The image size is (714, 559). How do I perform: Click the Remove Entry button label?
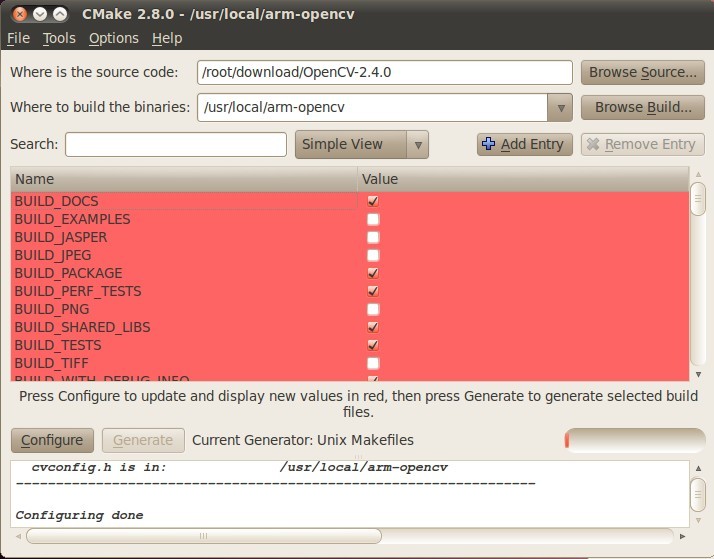pyautogui.click(x=650, y=144)
